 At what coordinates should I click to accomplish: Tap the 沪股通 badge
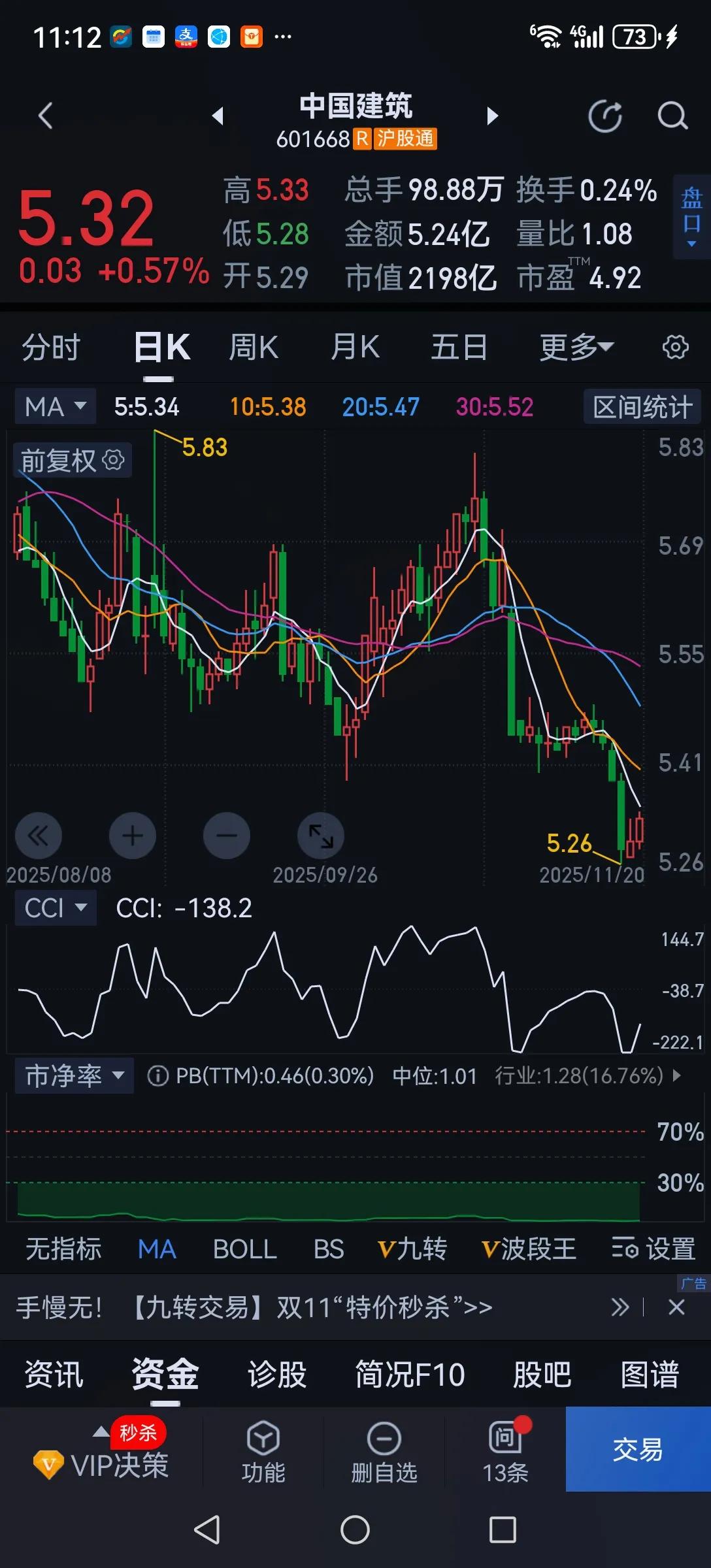click(405, 139)
